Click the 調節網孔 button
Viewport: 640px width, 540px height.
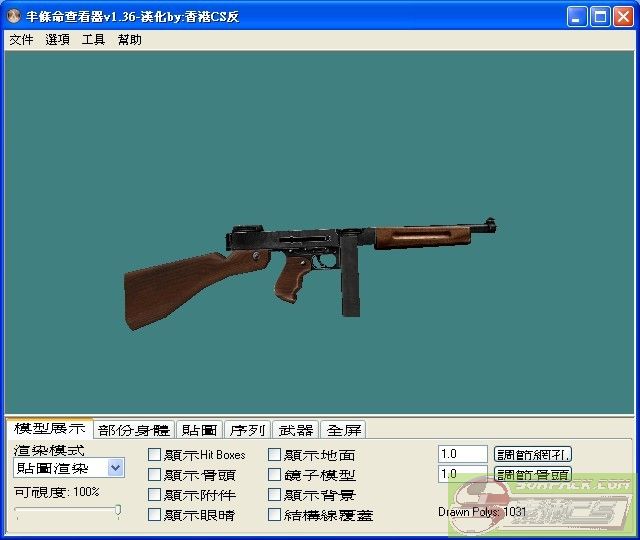533,455
